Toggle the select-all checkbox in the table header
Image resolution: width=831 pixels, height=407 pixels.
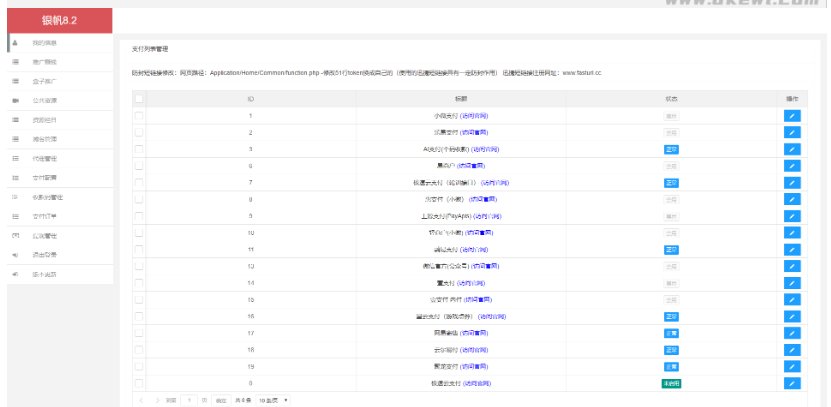[139, 99]
